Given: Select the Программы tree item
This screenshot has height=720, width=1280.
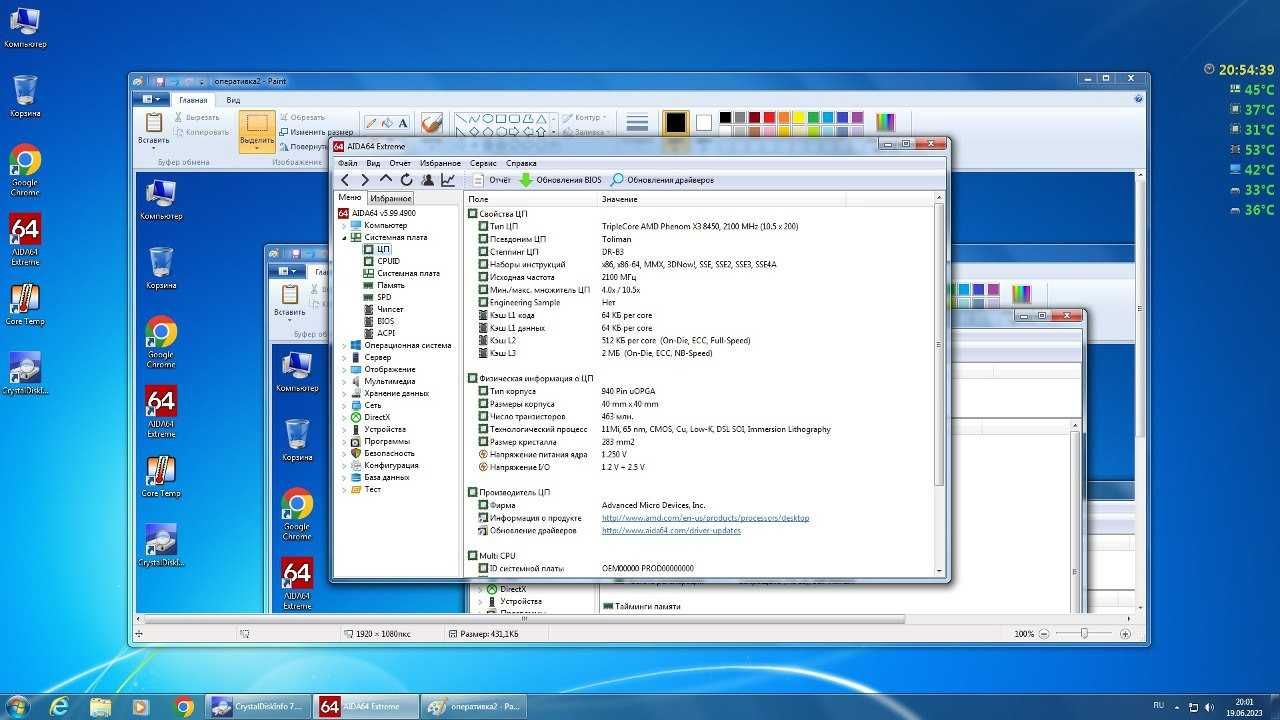Looking at the screenshot, I should tap(386, 441).
